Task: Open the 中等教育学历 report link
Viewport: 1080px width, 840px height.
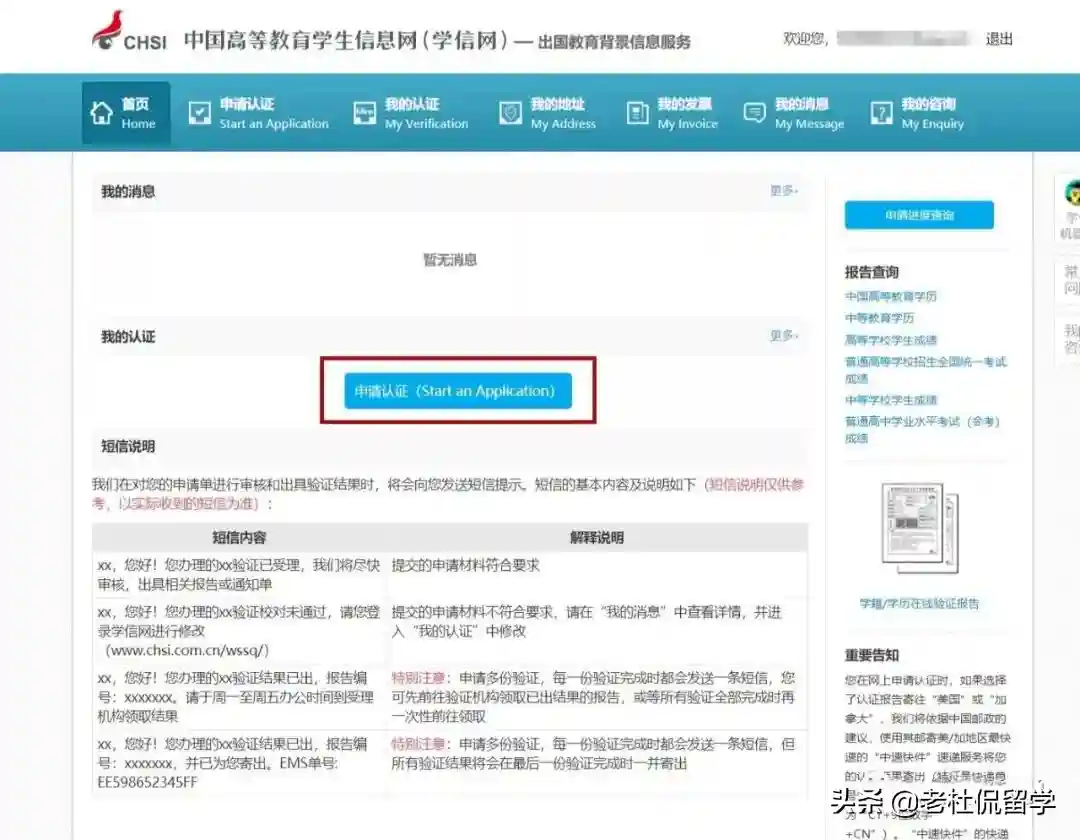Action: (x=879, y=318)
